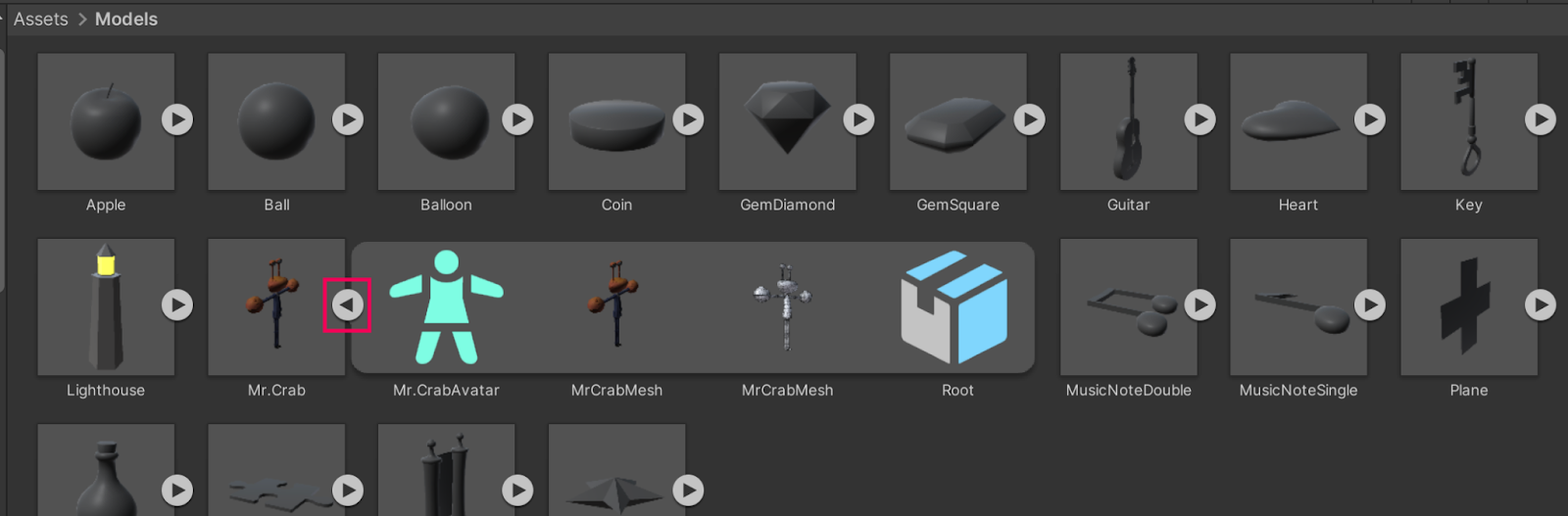Screen dimensions: 1568x516
Task: Select the grey MrCrabMesh mesh icon
Action: pyautogui.click(x=786, y=306)
